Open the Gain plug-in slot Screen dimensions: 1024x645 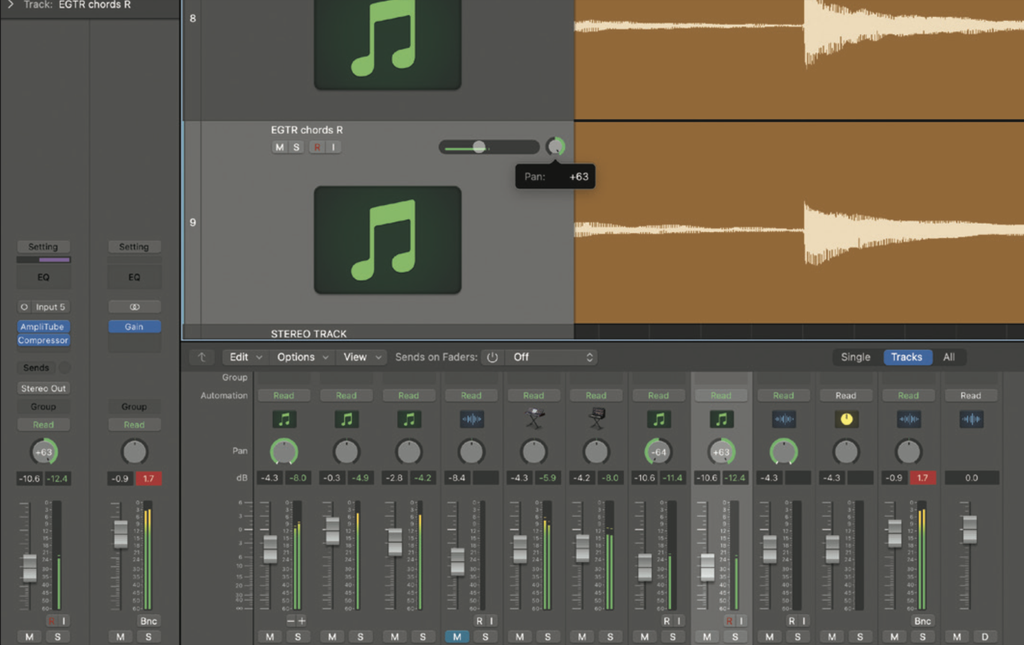pos(135,326)
